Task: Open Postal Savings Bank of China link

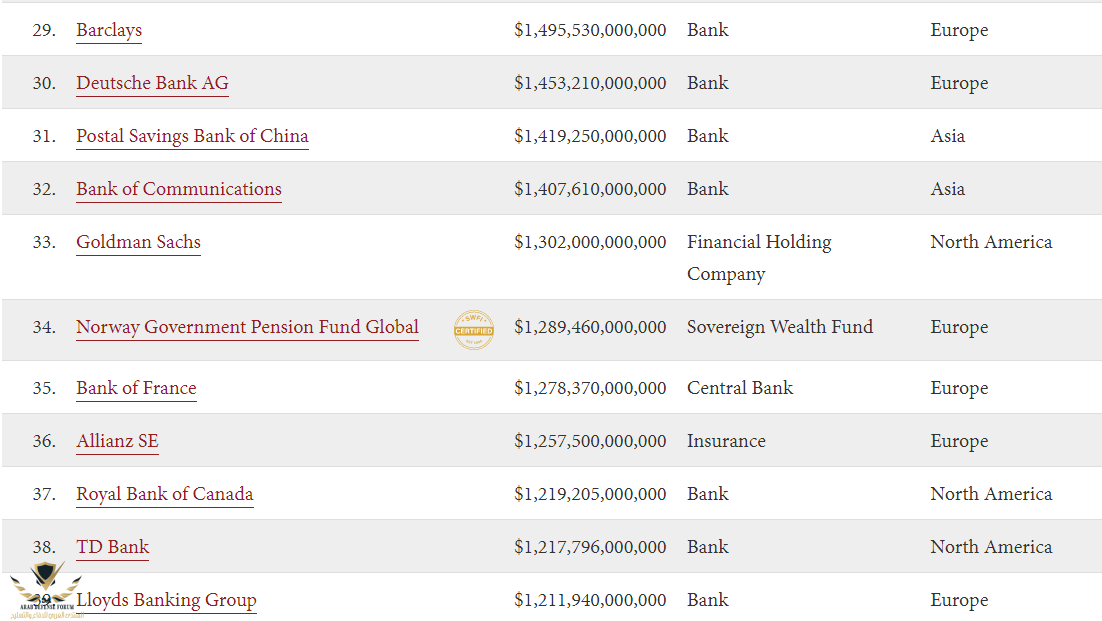Action: click(x=192, y=136)
